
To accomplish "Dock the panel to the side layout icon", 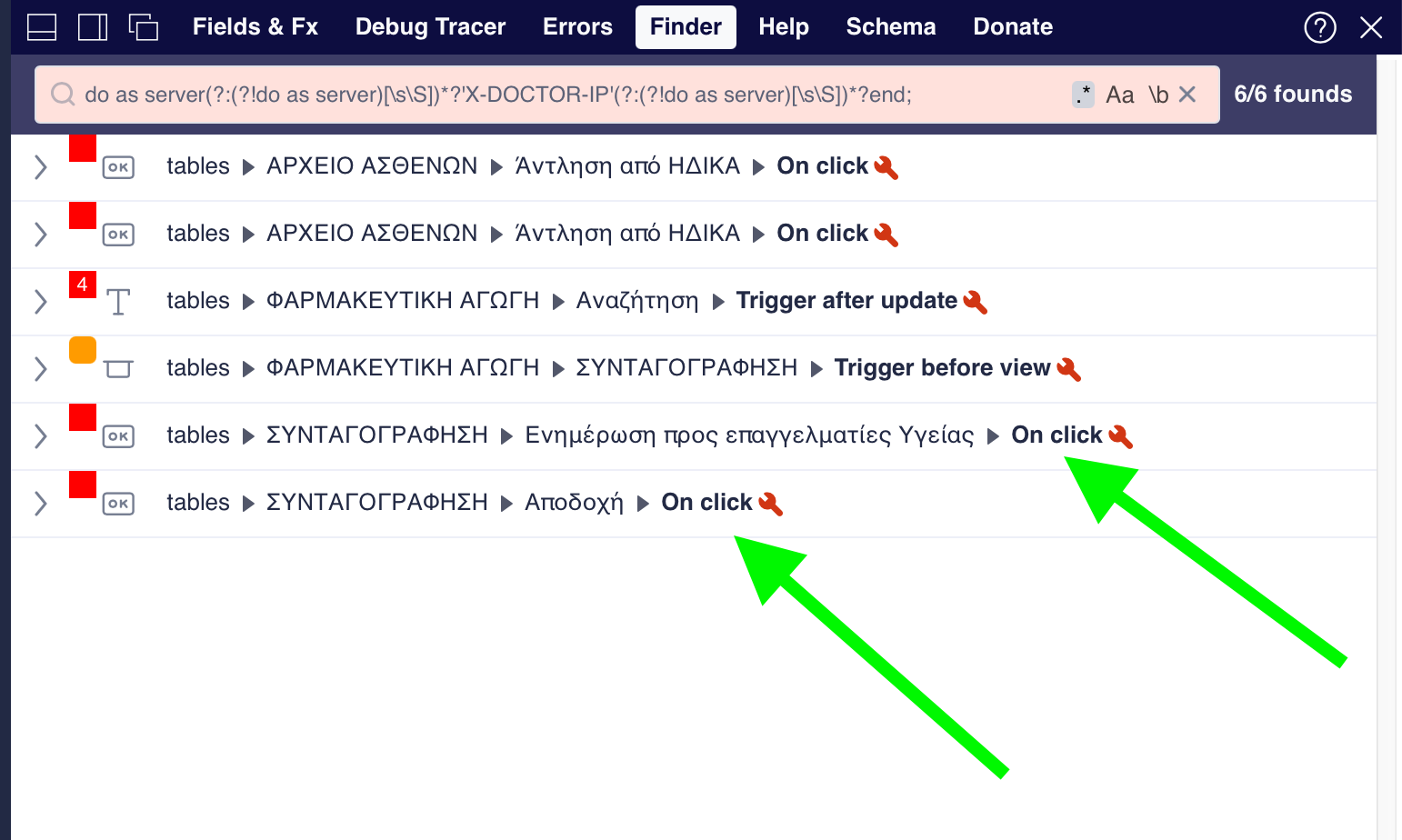I will [93, 27].
